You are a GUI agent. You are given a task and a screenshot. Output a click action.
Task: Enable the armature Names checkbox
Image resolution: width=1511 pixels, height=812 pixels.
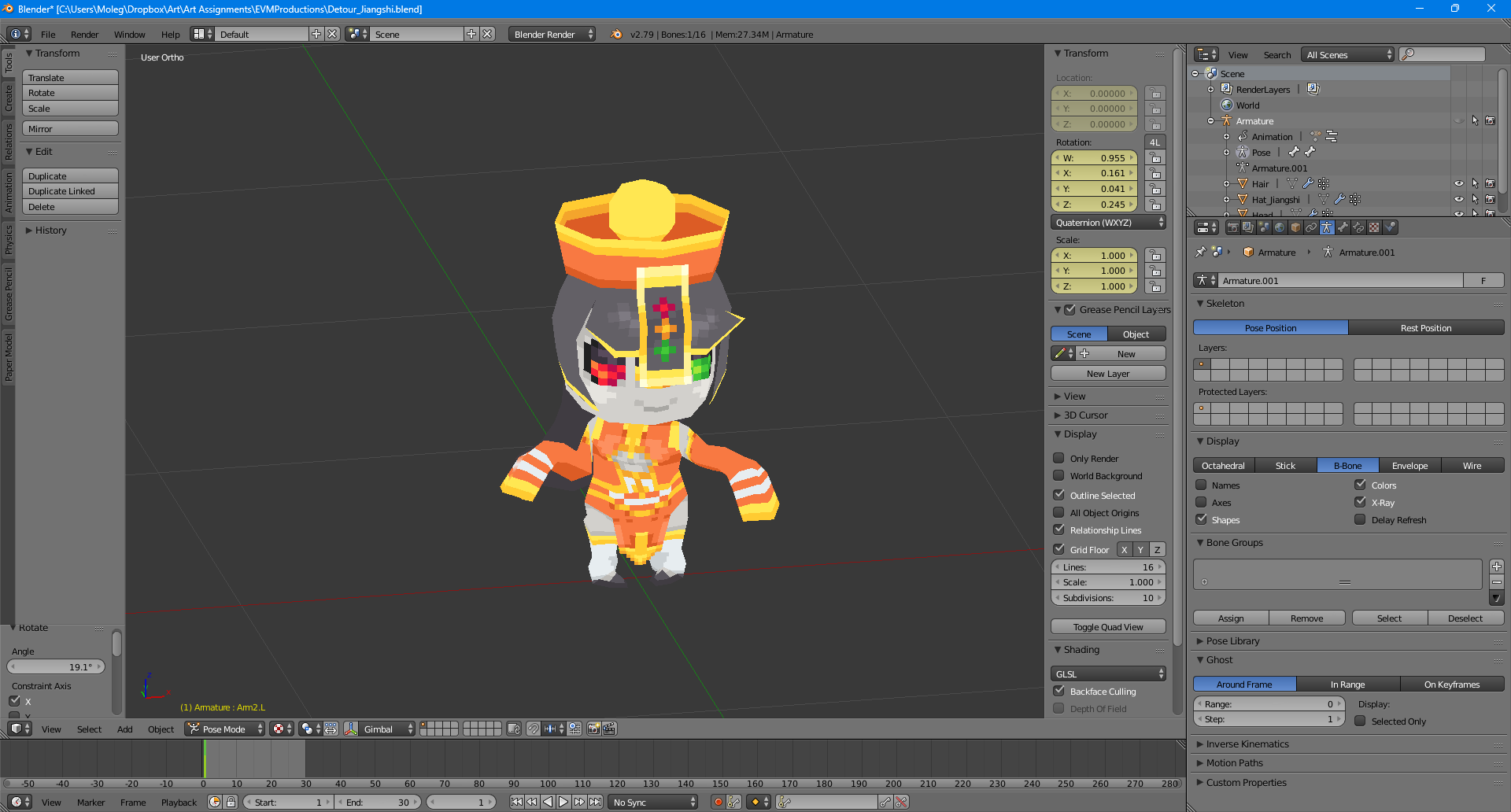point(1201,485)
